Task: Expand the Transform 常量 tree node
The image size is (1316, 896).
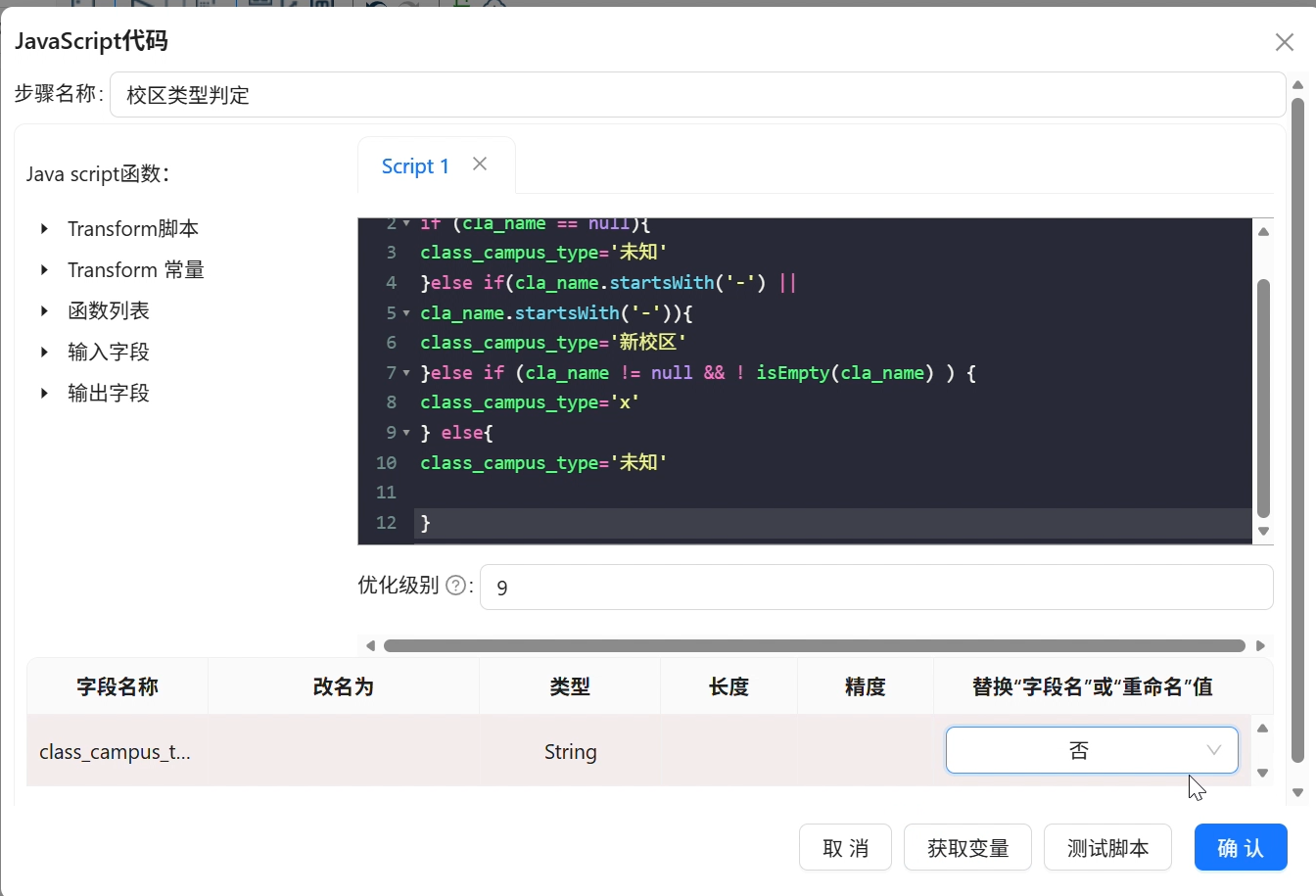Action: 44,269
